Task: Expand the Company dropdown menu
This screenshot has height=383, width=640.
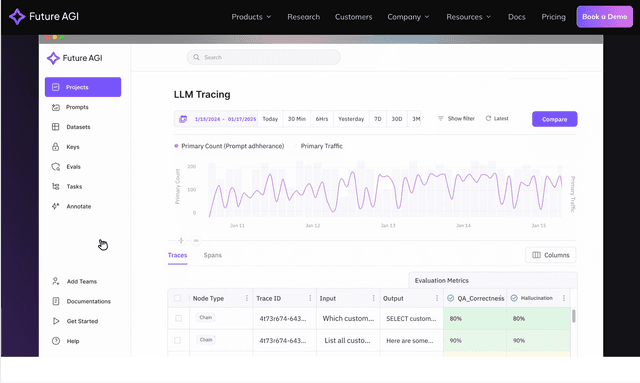Action: pos(408,17)
